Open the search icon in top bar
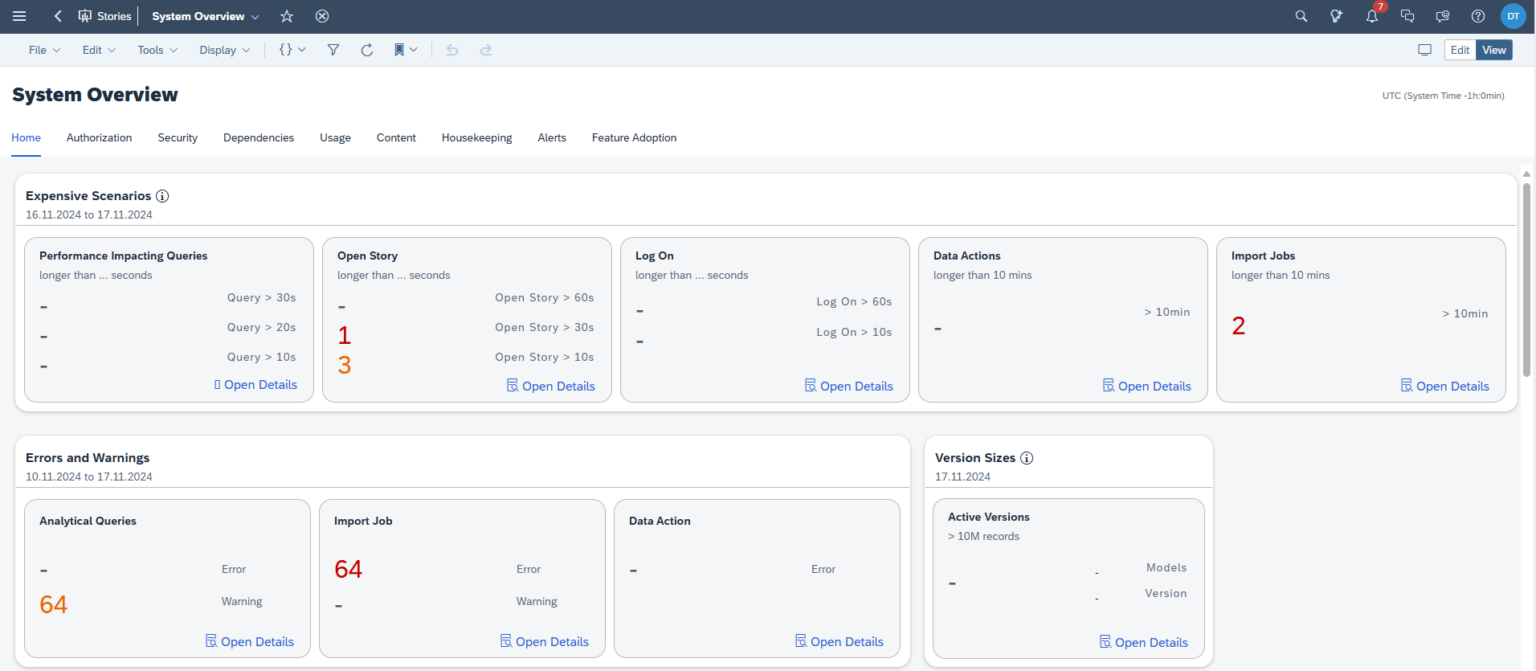 pos(1301,16)
